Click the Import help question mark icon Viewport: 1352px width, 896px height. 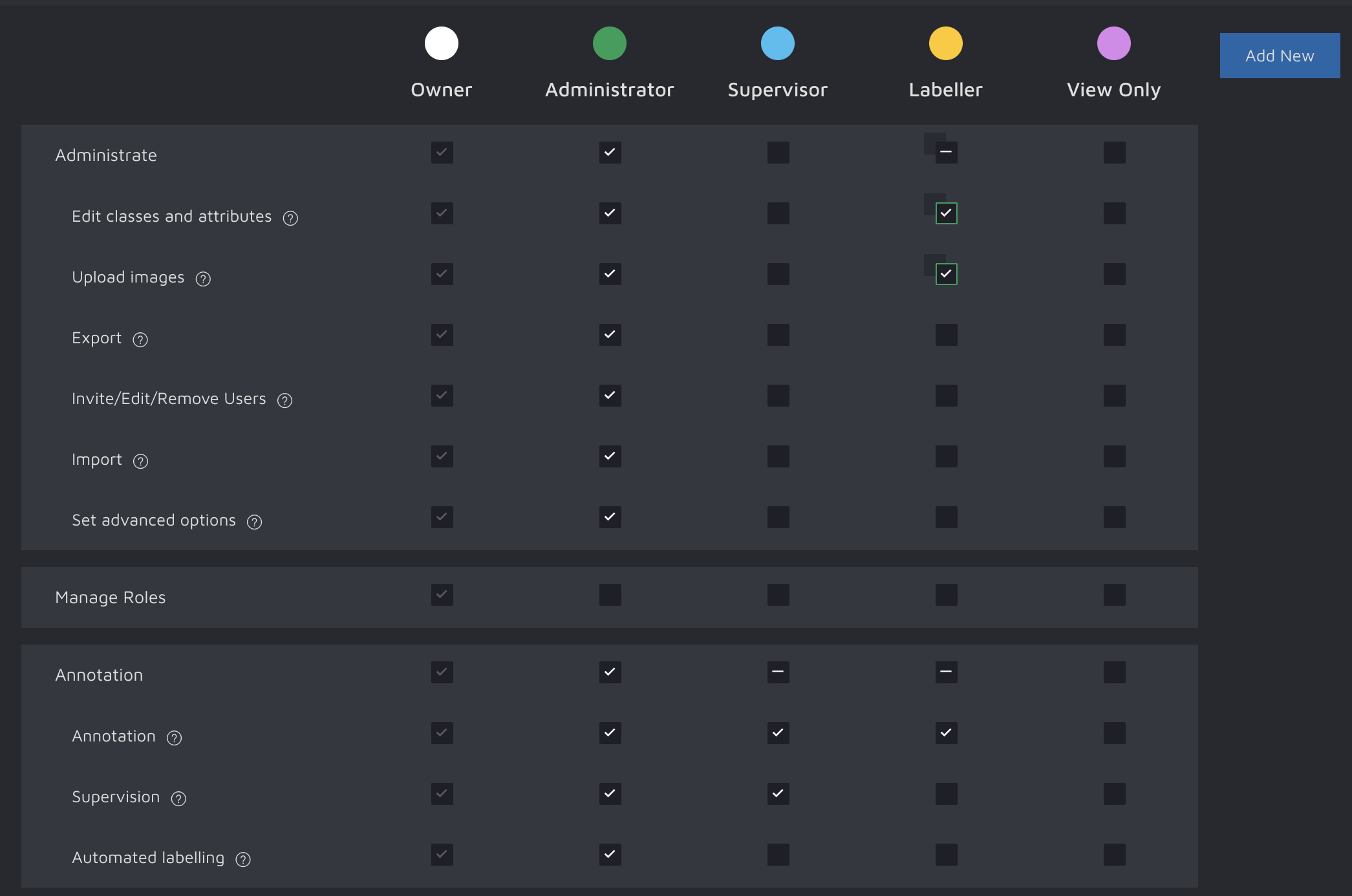pos(140,461)
